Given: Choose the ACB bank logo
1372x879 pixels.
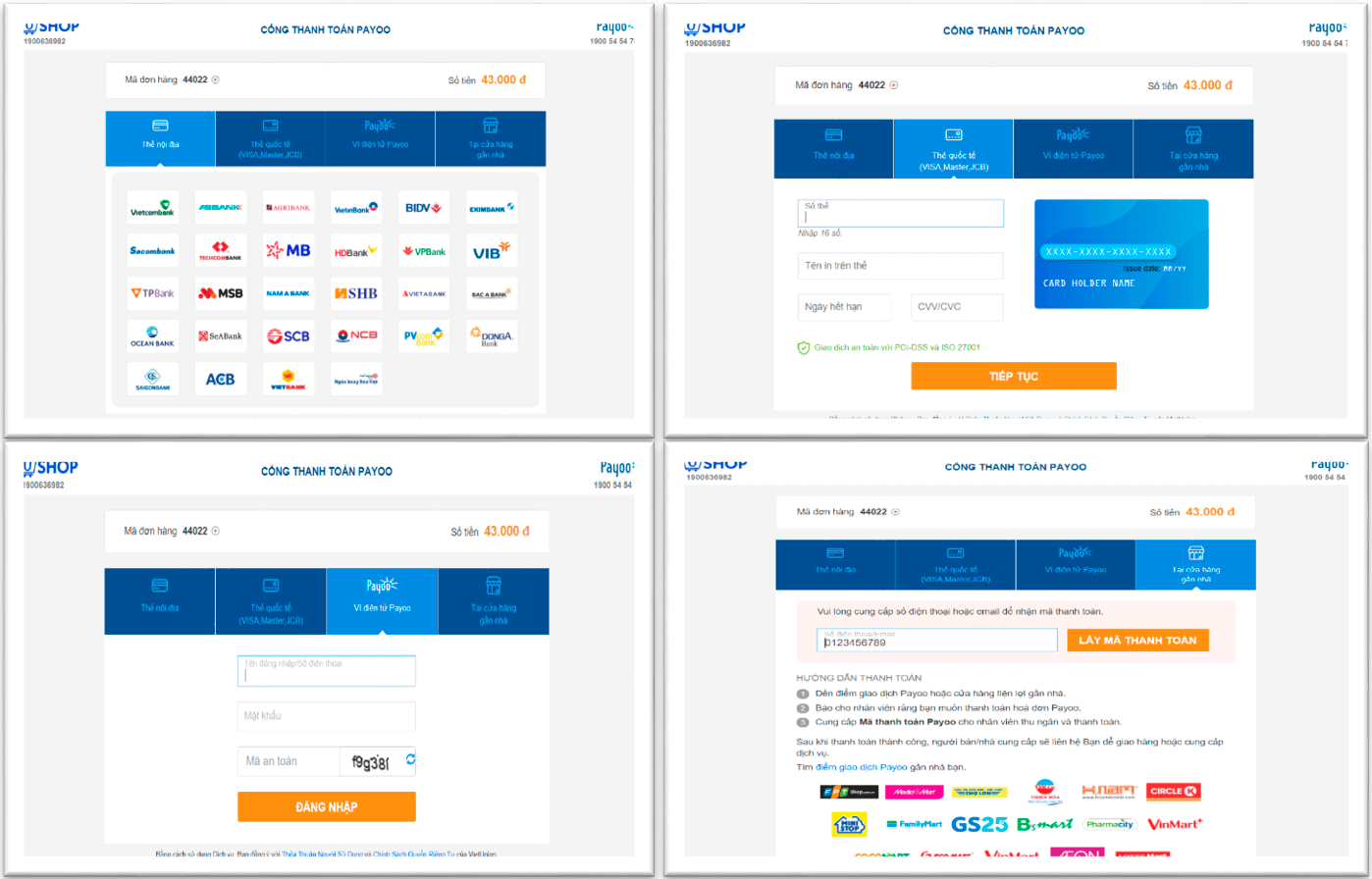Looking at the screenshot, I should (x=221, y=379).
